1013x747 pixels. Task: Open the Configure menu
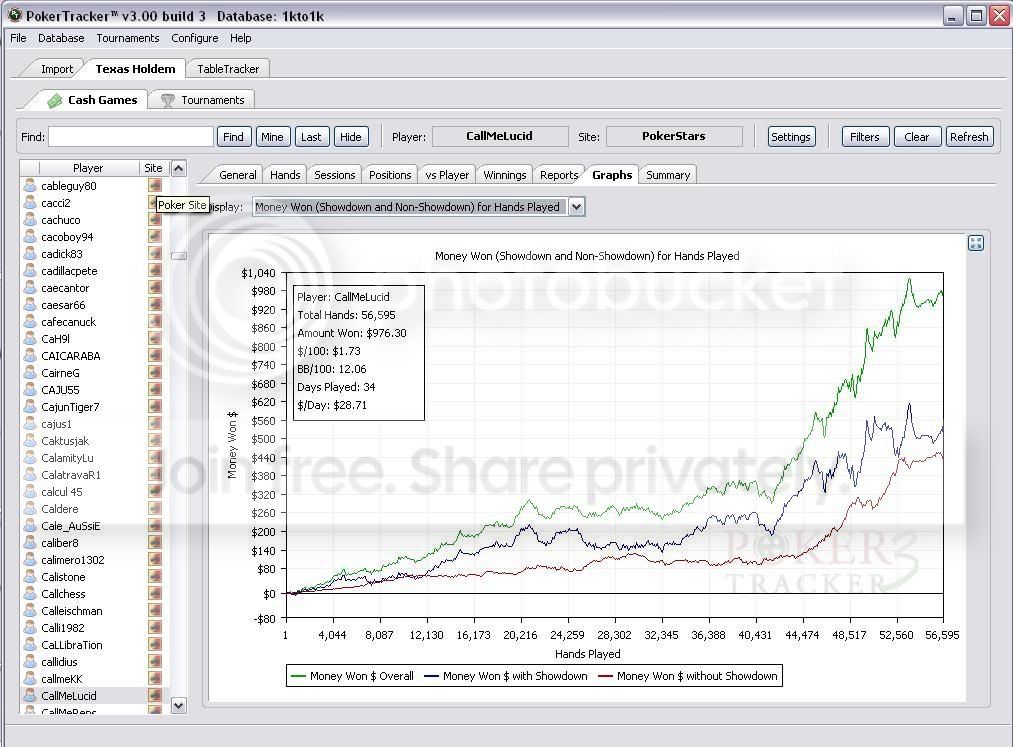coord(194,38)
